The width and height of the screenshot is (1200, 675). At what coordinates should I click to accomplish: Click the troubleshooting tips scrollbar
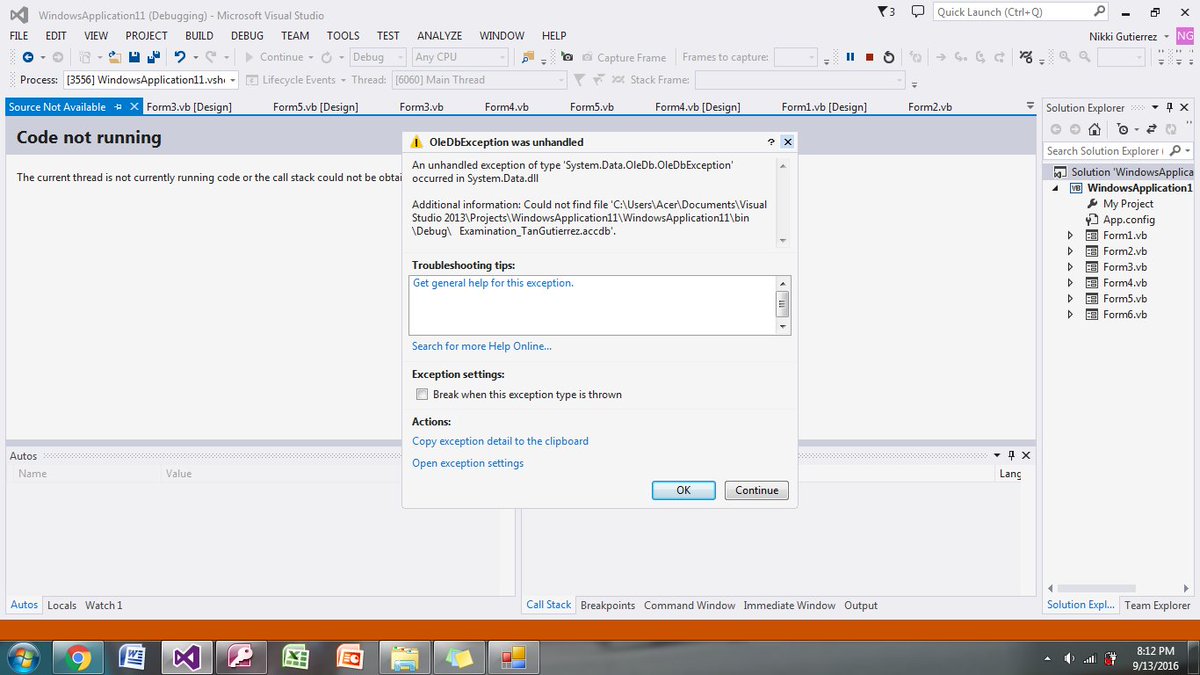(x=783, y=305)
